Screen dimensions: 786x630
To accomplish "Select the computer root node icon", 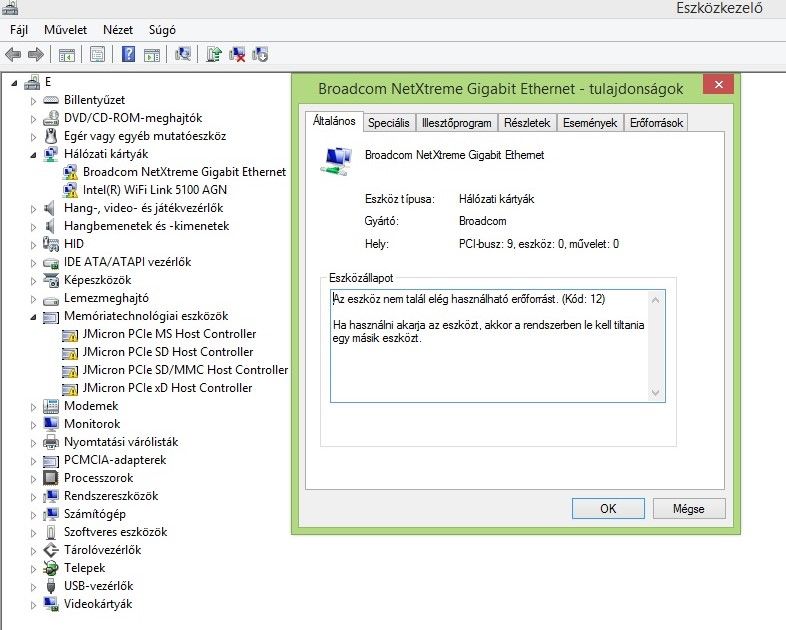I will [32, 82].
